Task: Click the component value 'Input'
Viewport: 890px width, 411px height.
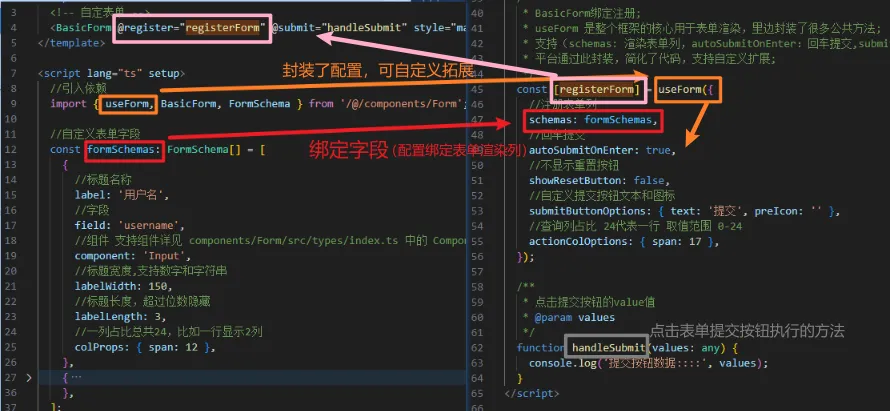Action: (167, 257)
